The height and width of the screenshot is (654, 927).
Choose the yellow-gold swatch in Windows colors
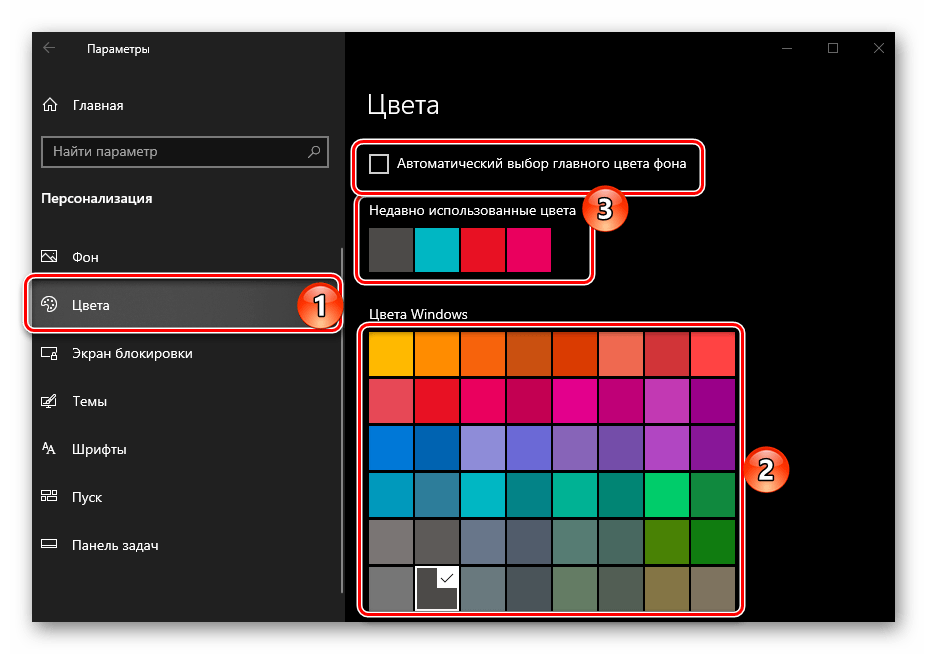[390, 354]
